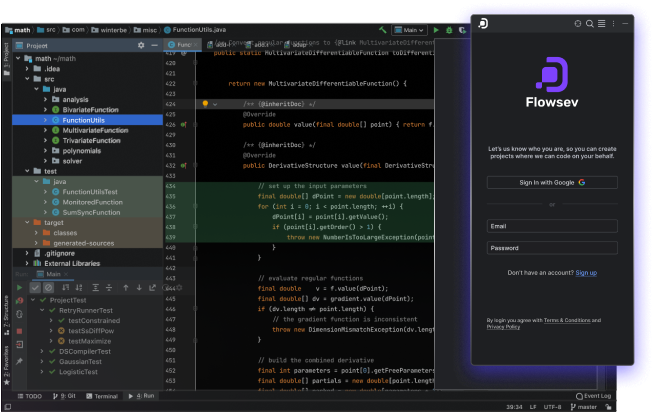Collapse the math root folder
The image size is (655, 412).
pyautogui.click(x=18, y=58)
